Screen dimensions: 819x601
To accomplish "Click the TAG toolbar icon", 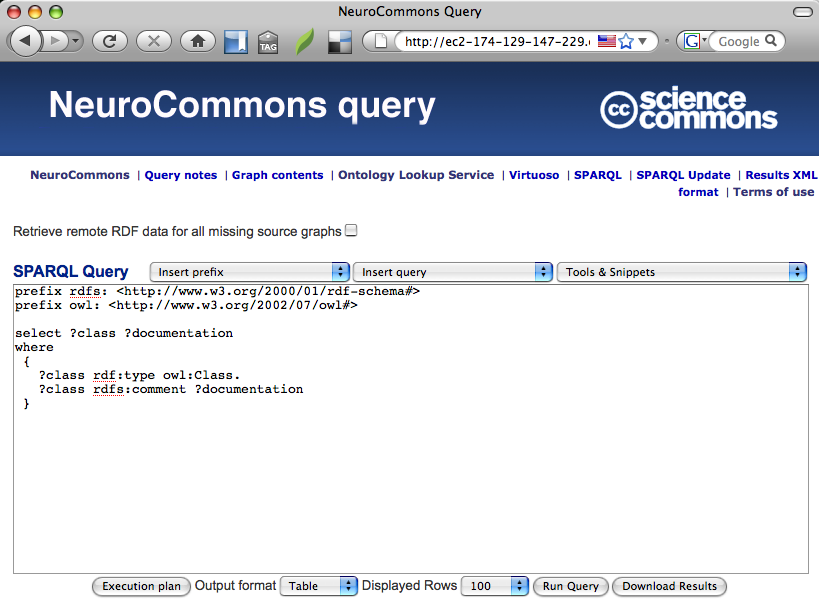I will click(x=268, y=42).
